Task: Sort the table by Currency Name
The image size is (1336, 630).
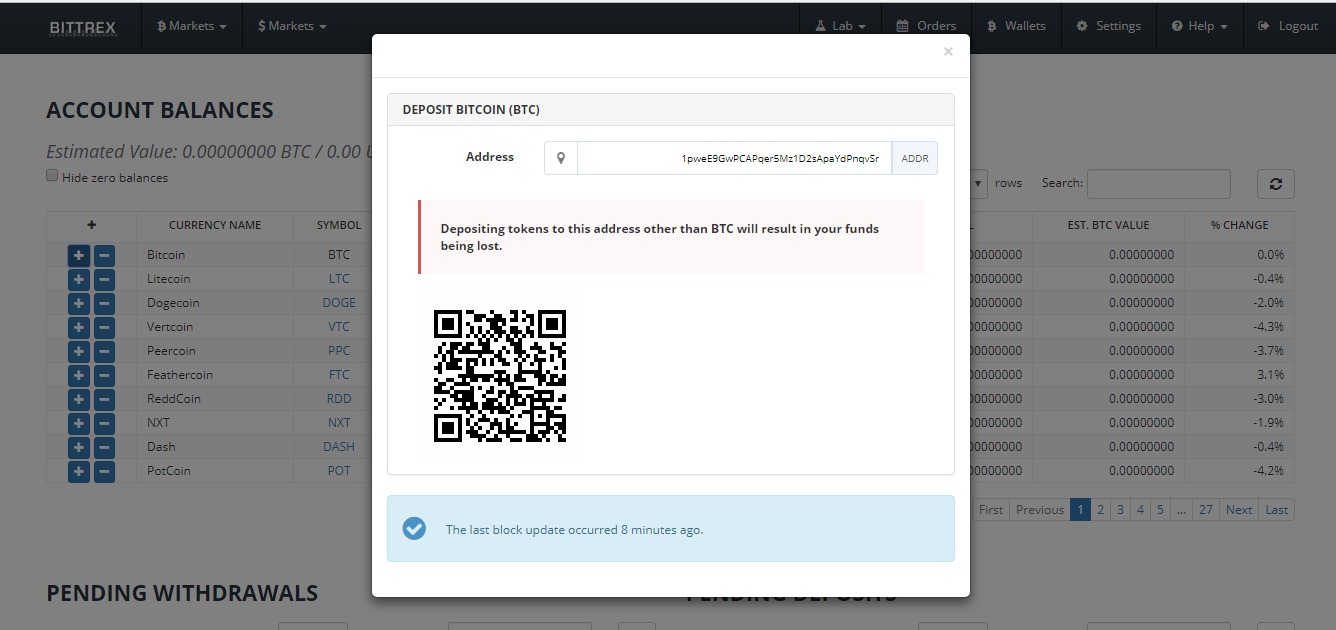Action: coord(215,226)
